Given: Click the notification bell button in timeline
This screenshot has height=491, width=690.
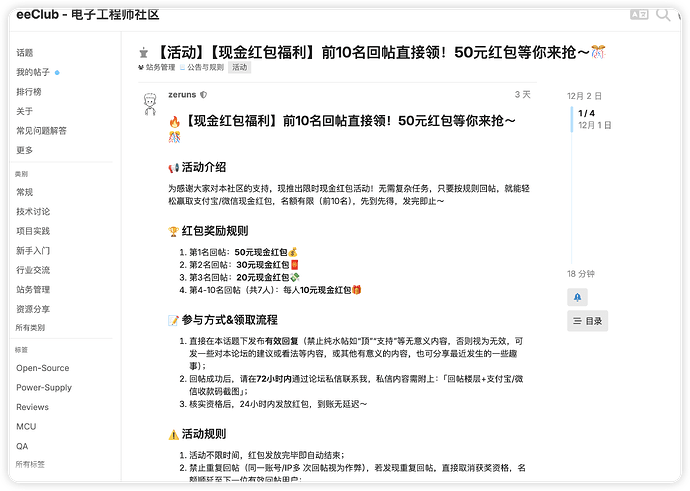Looking at the screenshot, I should 578,297.
